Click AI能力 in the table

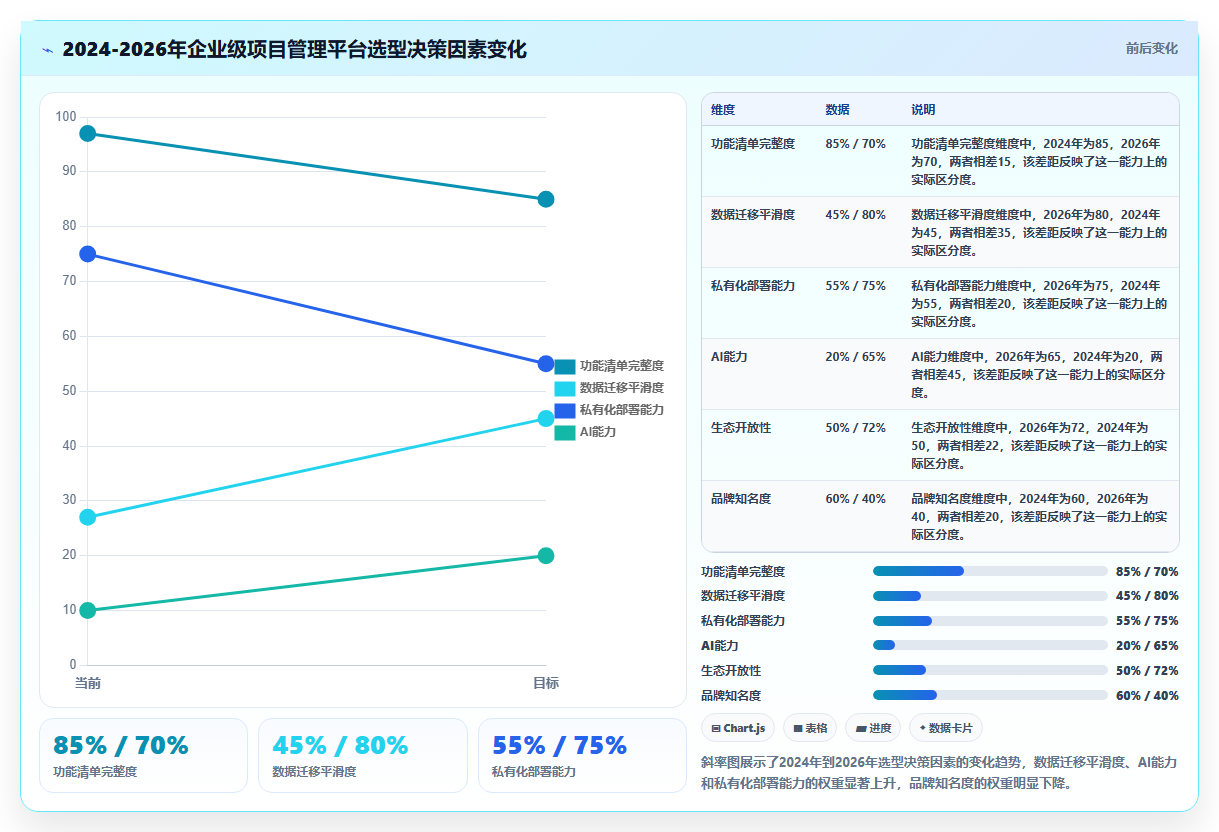coord(729,357)
